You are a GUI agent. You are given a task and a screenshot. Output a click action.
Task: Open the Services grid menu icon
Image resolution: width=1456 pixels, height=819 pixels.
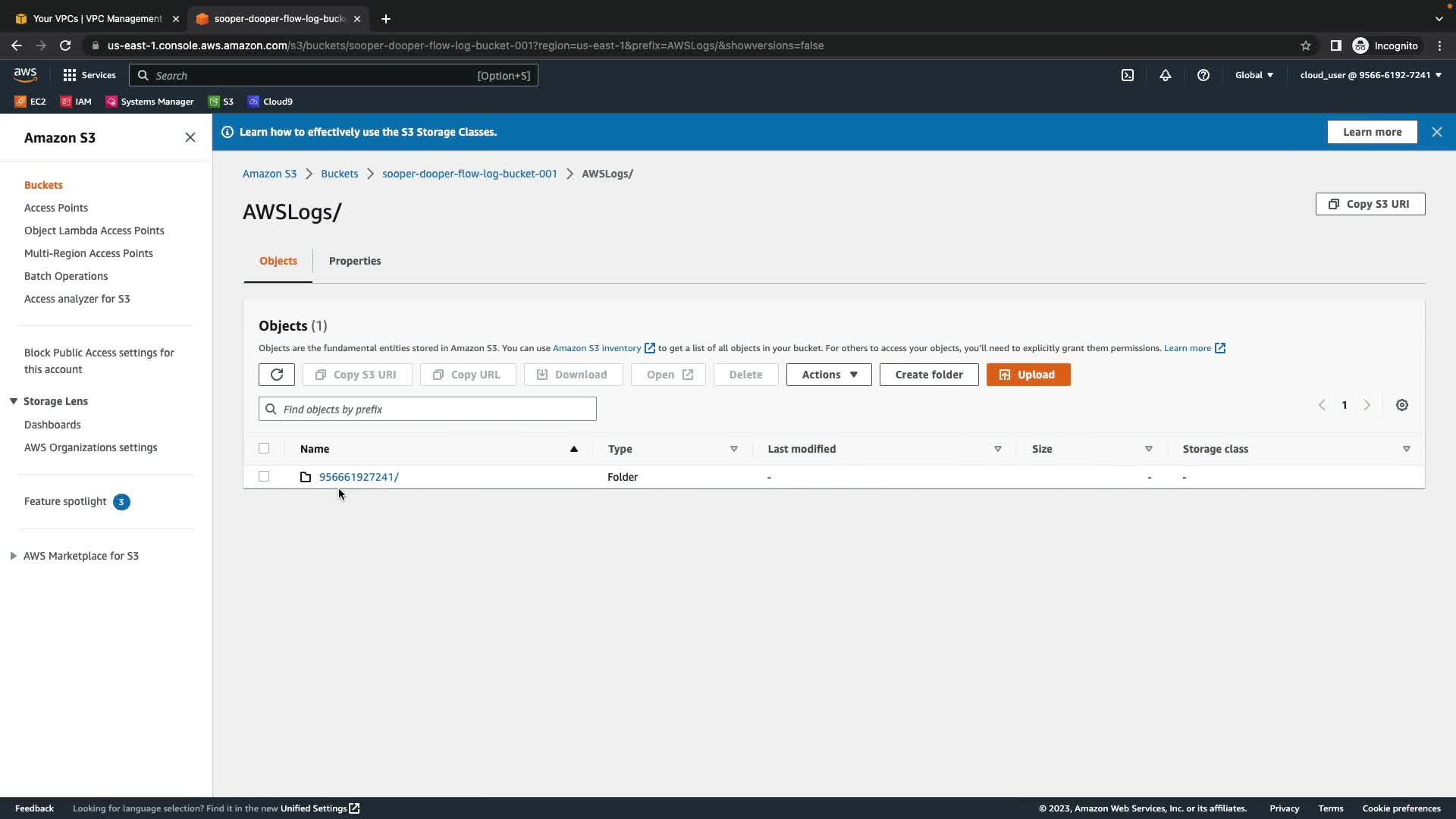[x=70, y=75]
